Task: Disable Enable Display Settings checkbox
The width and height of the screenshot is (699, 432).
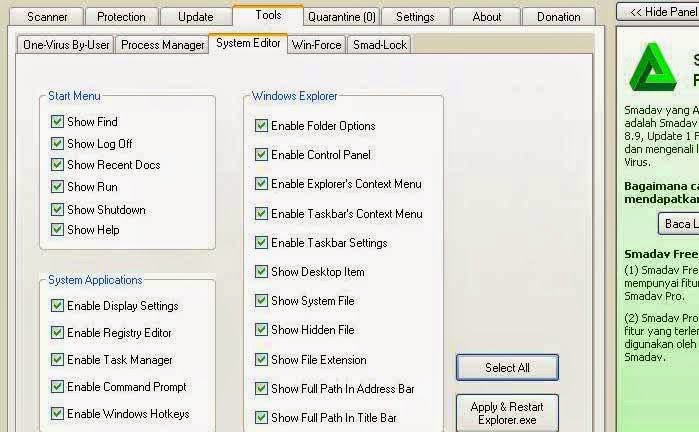Action: [x=57, y=305]
